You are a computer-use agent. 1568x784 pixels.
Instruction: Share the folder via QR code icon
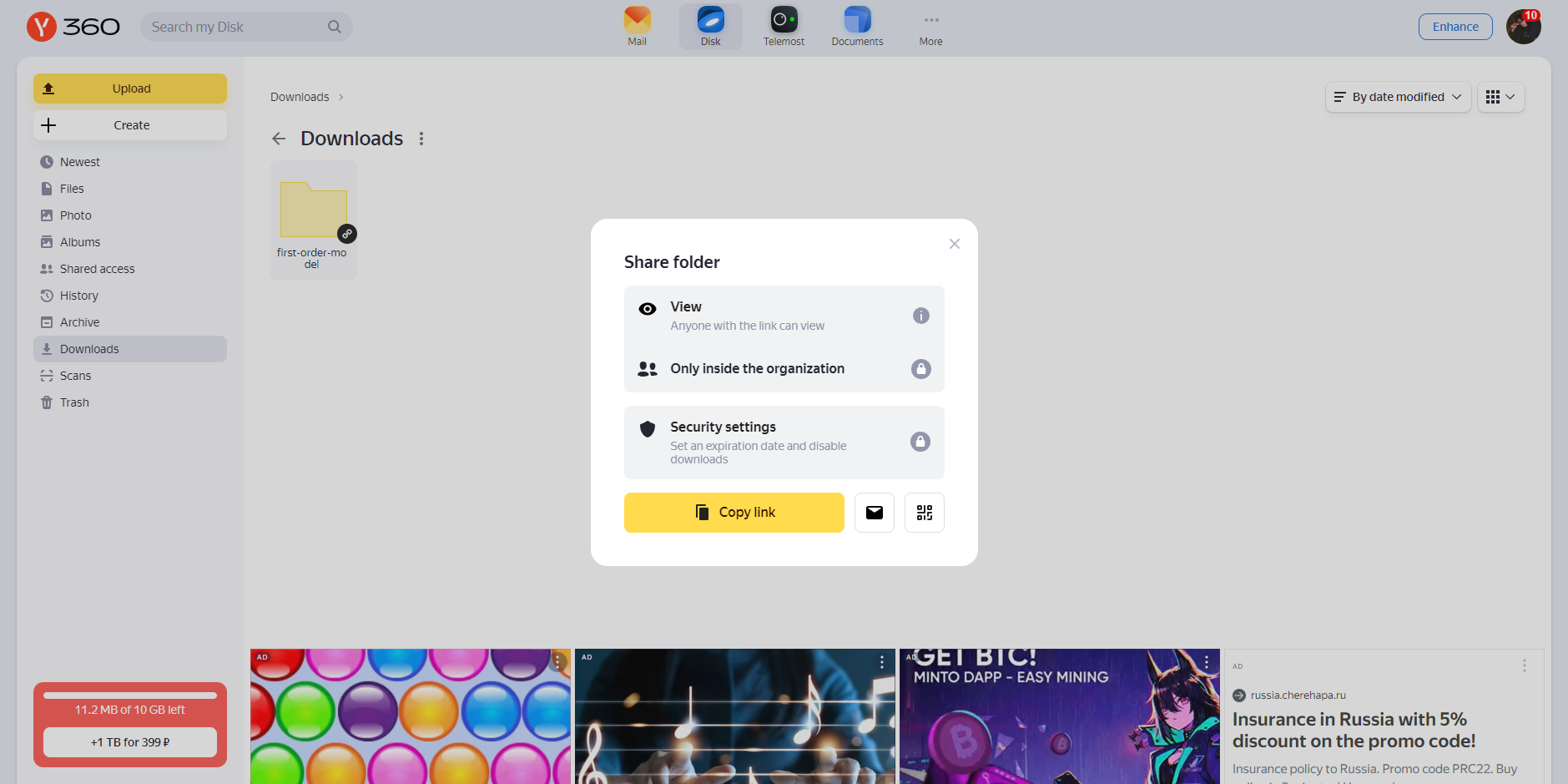[924, 512]
